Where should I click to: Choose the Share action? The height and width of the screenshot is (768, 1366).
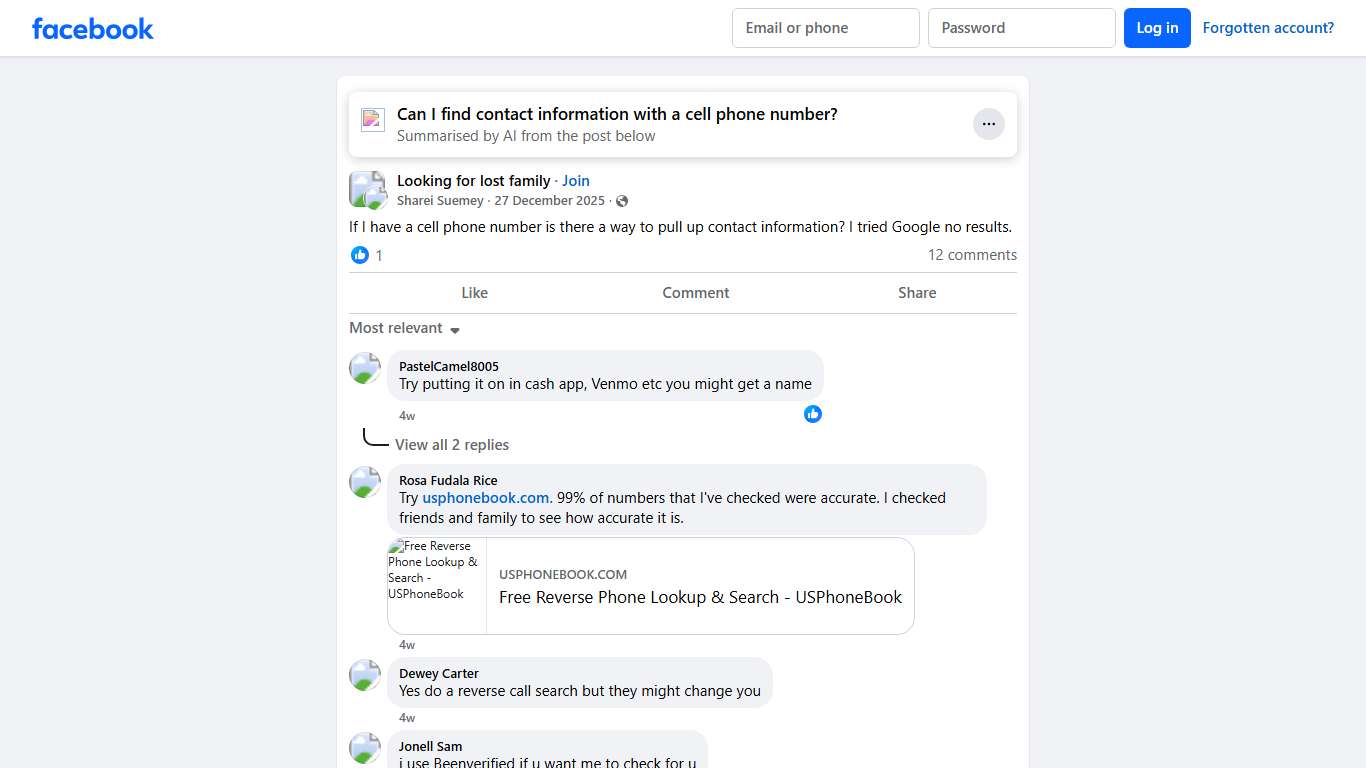(917, 293)
